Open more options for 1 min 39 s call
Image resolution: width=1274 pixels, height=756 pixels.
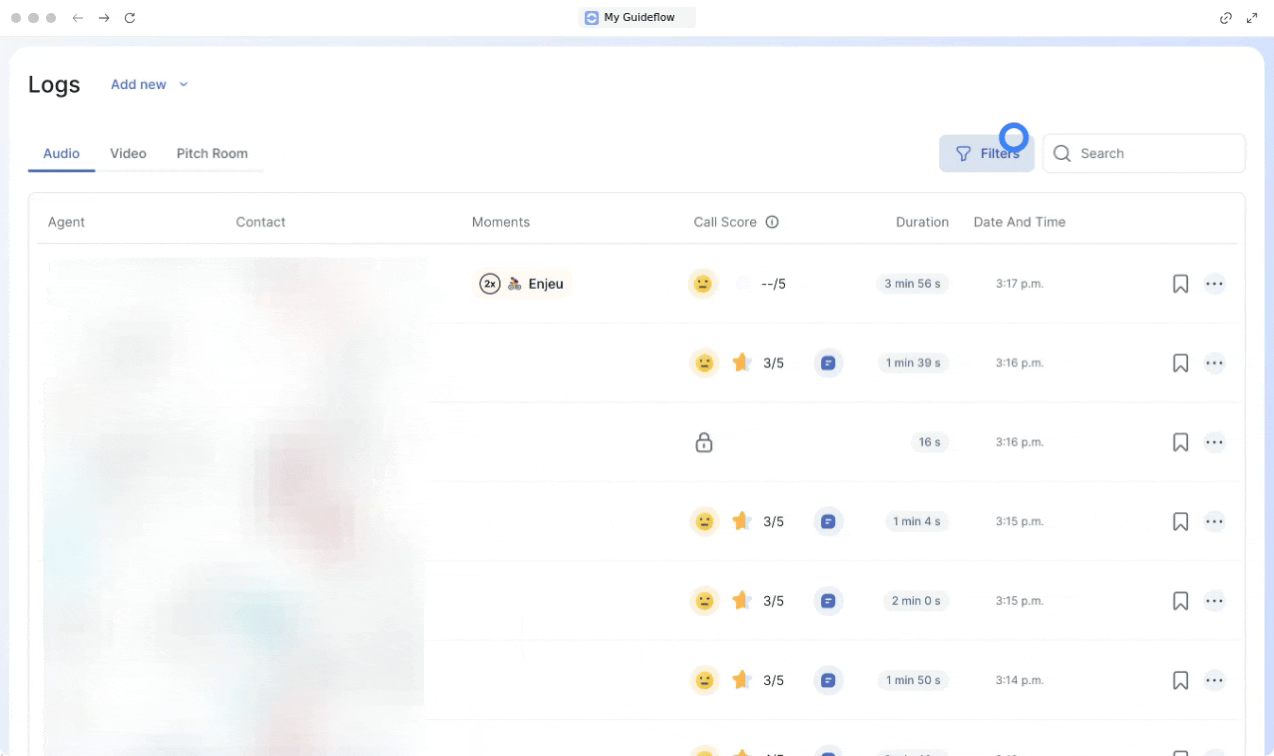pyautogui.click(x=1214, y=363)
